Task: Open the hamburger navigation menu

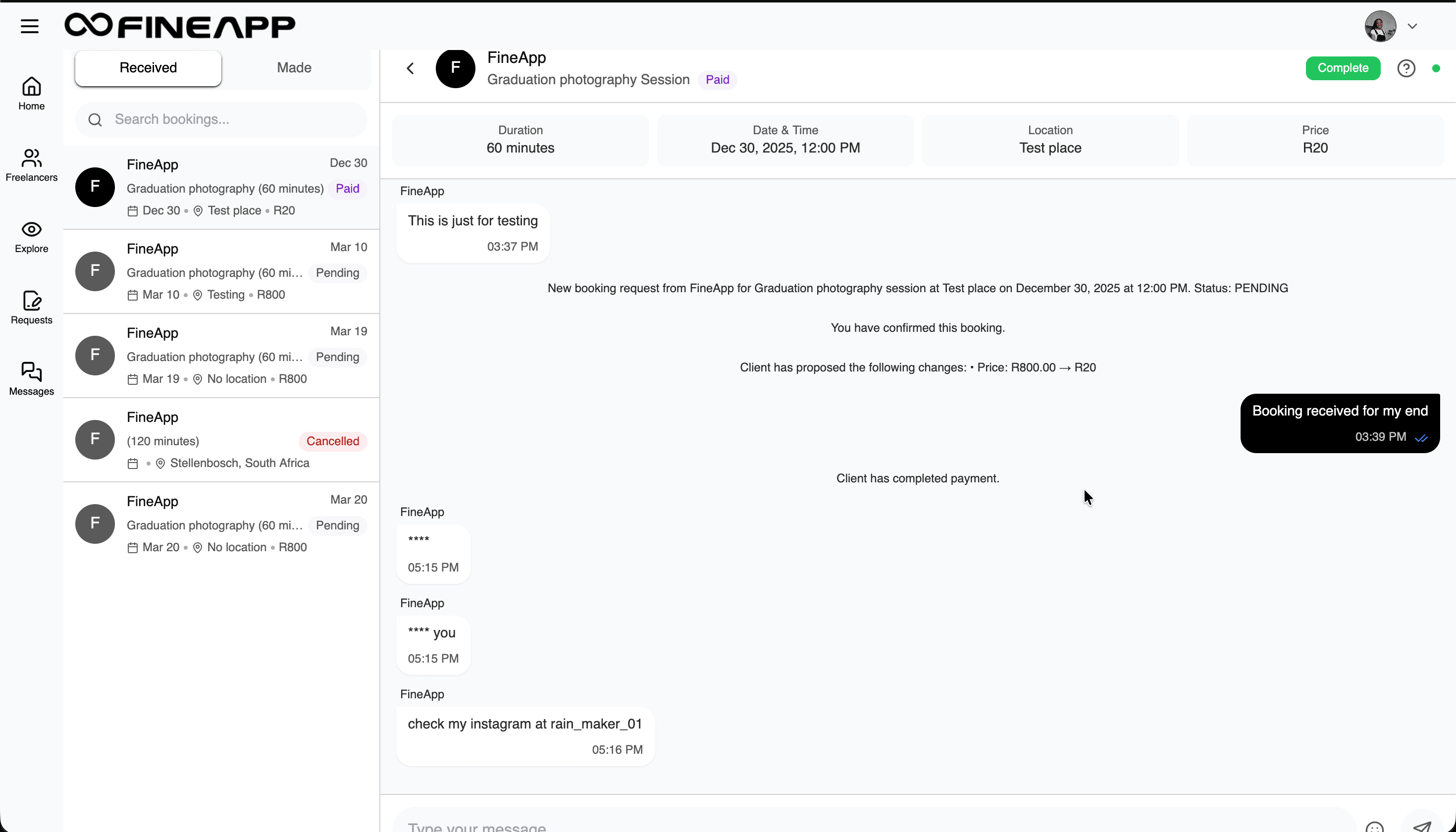Action: (29, 26)
